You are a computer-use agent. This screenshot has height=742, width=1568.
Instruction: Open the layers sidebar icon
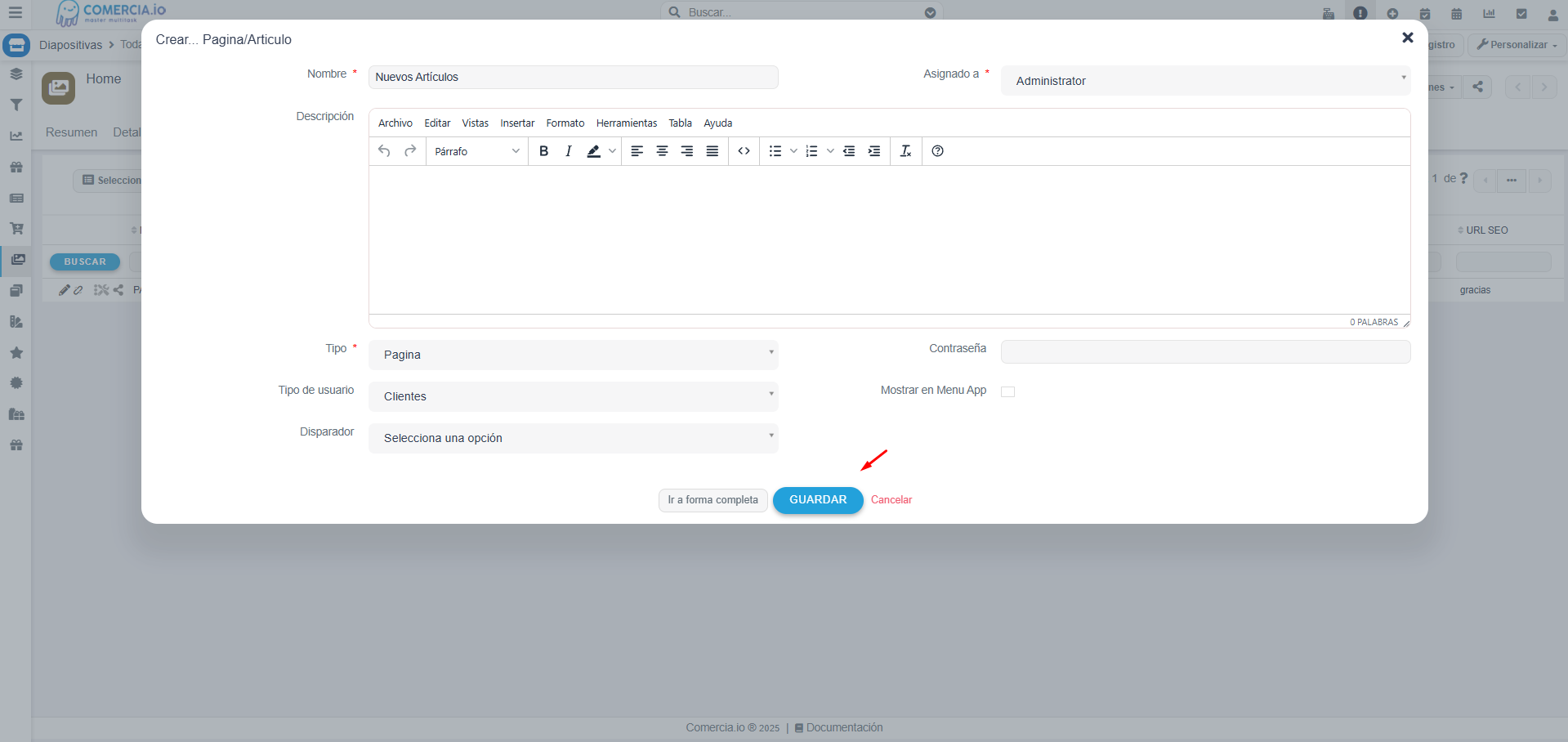coord(16,74)
